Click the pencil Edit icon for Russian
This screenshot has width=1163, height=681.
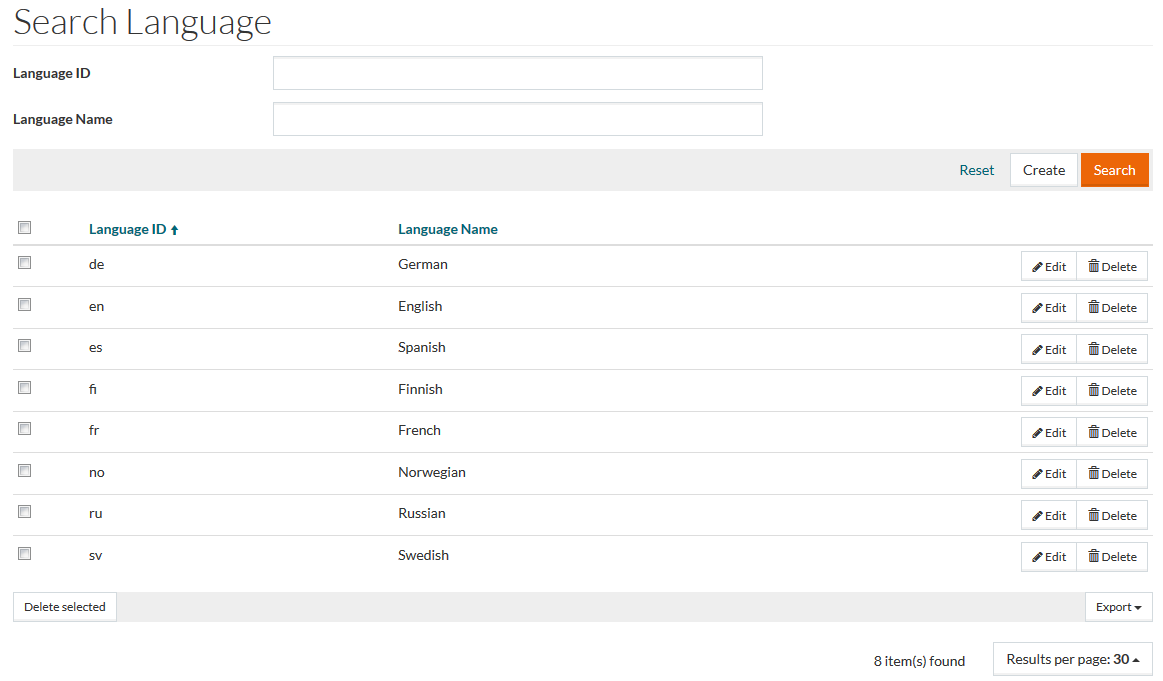click(1038, 516)
